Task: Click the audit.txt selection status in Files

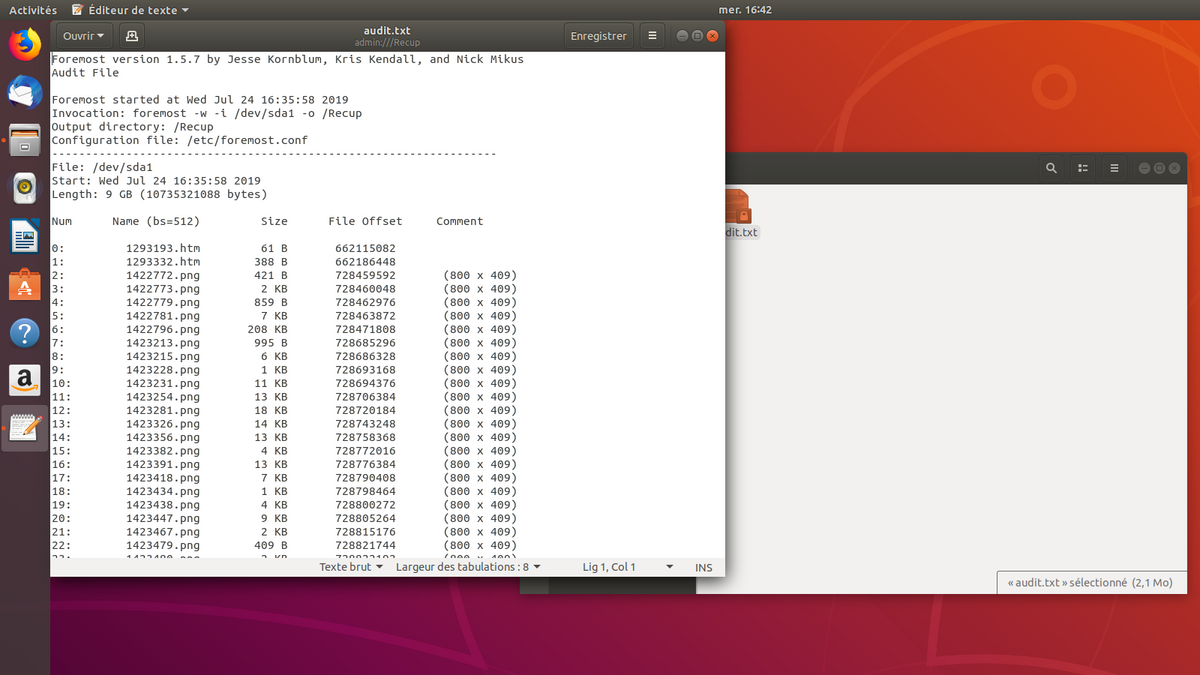Action: [x=1090, y=582]
